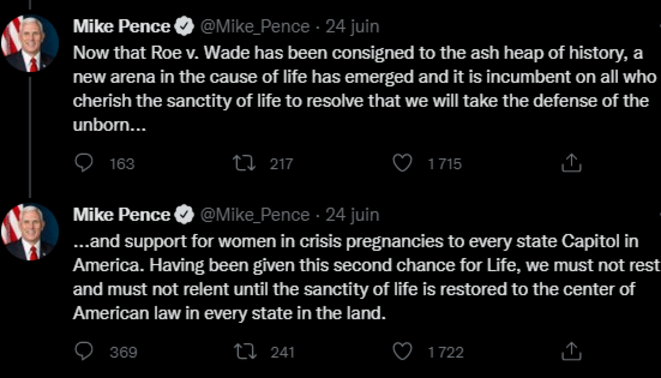Retweet the second tweet with 241 retweets

tap(245, 351)
